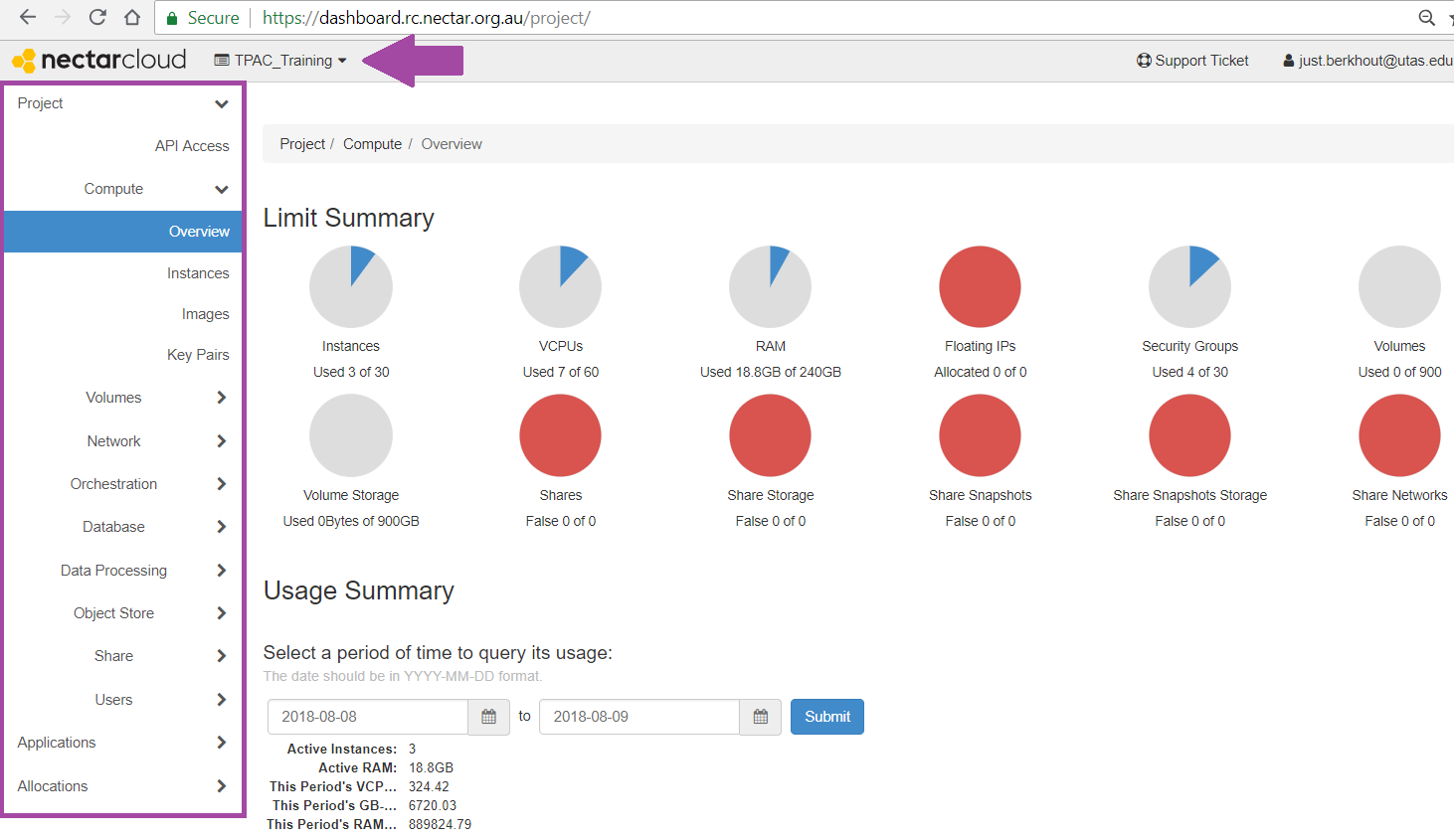1454x840 pixels.
Task: Click the start date input field
Action: tap(367, 716)
